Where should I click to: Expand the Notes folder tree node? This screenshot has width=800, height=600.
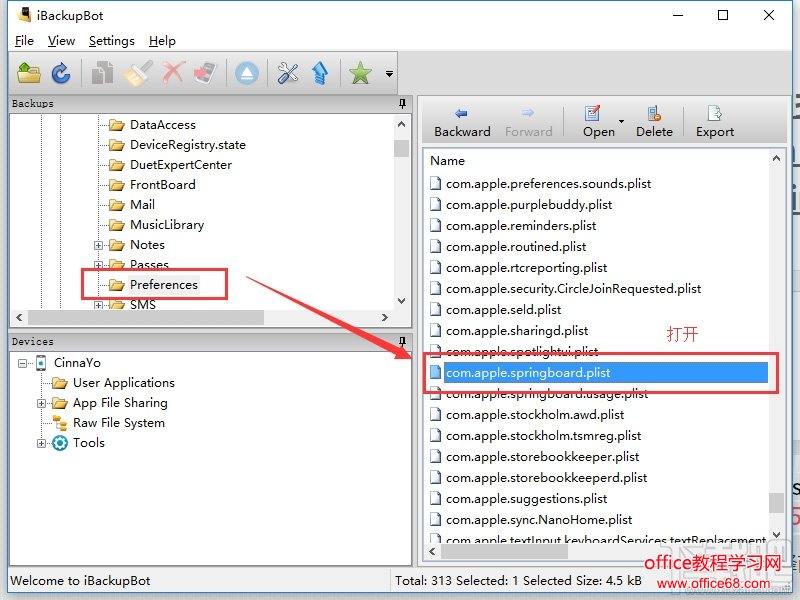(99, 245)
